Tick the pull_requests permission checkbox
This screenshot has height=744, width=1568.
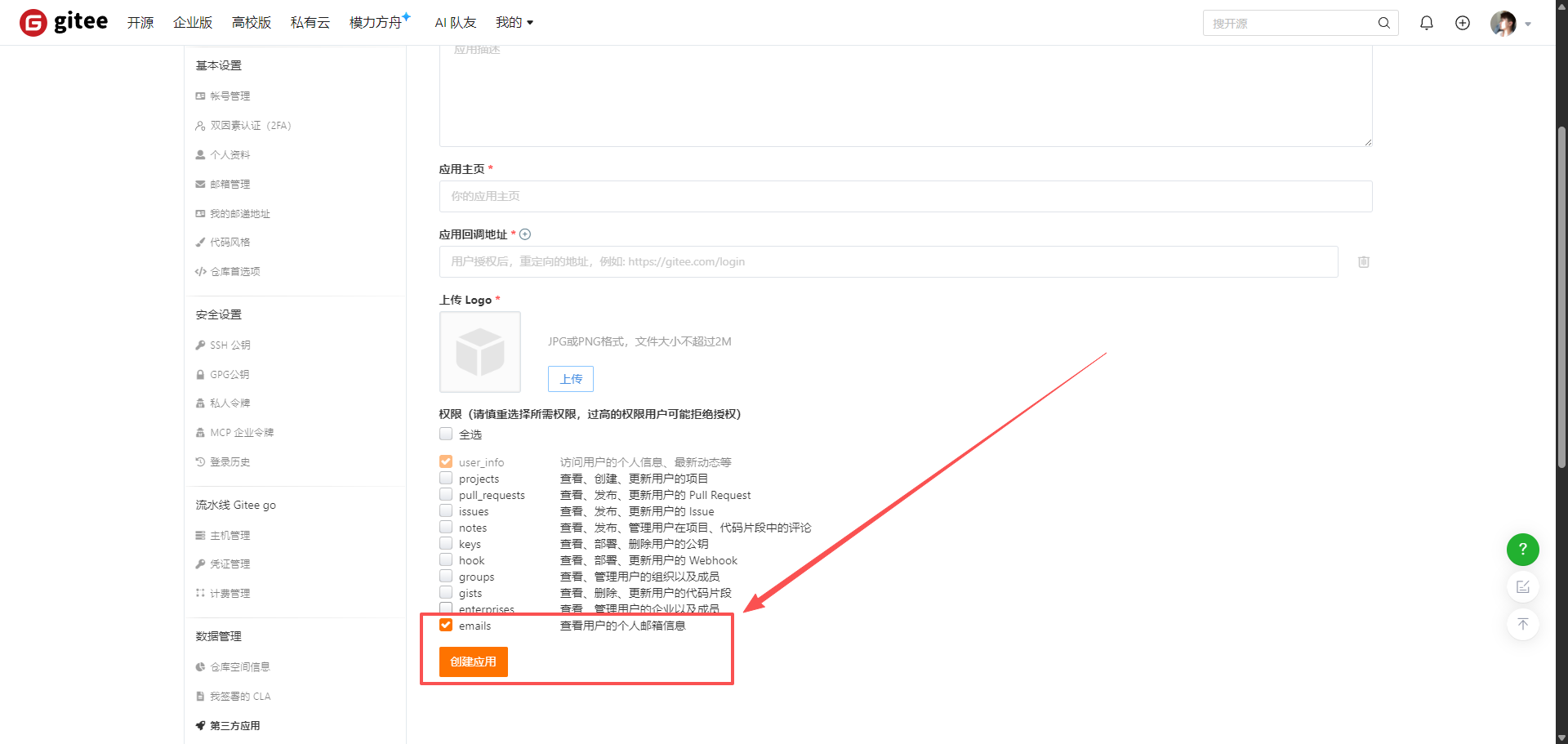pyautogui.click(x=446, y=495)
